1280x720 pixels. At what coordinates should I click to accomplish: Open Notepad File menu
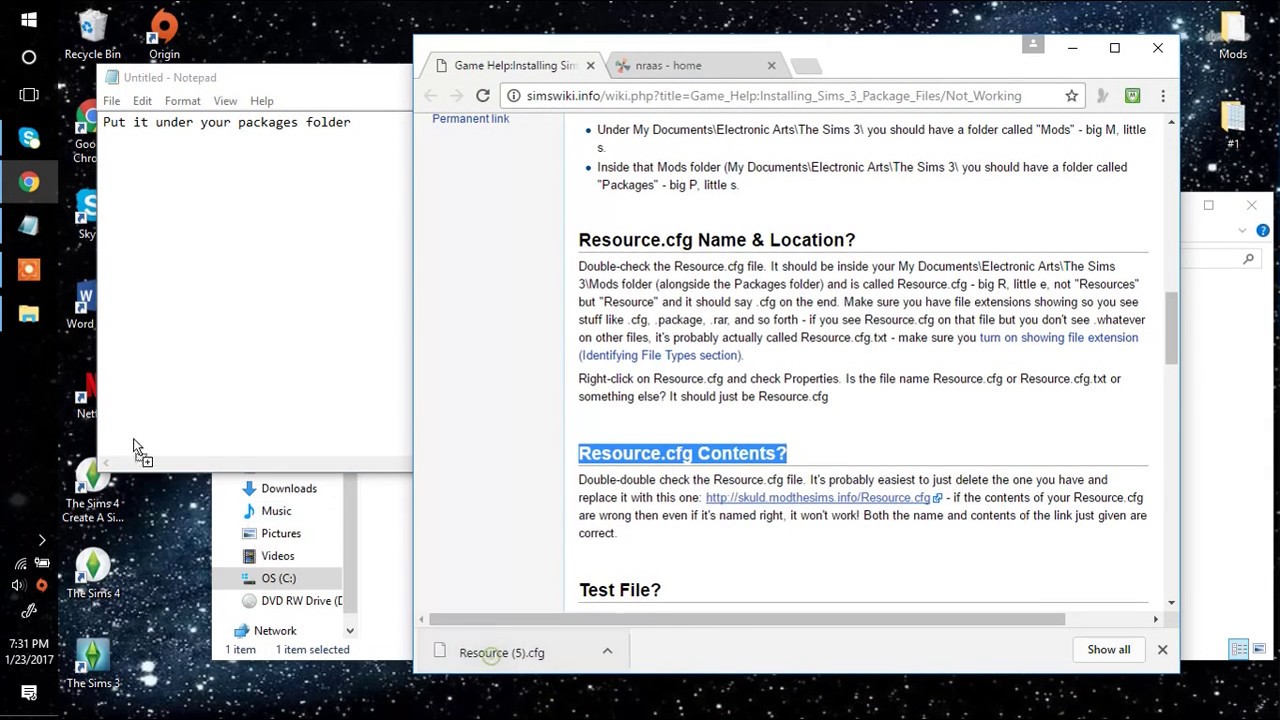click(111, 101)
